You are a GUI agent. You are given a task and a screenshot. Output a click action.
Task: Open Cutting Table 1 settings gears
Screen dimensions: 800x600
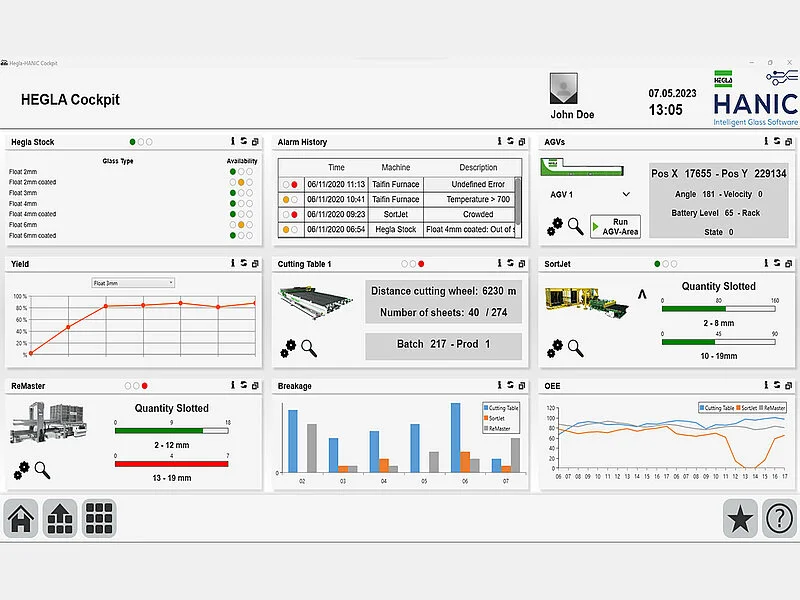point(288,348)
